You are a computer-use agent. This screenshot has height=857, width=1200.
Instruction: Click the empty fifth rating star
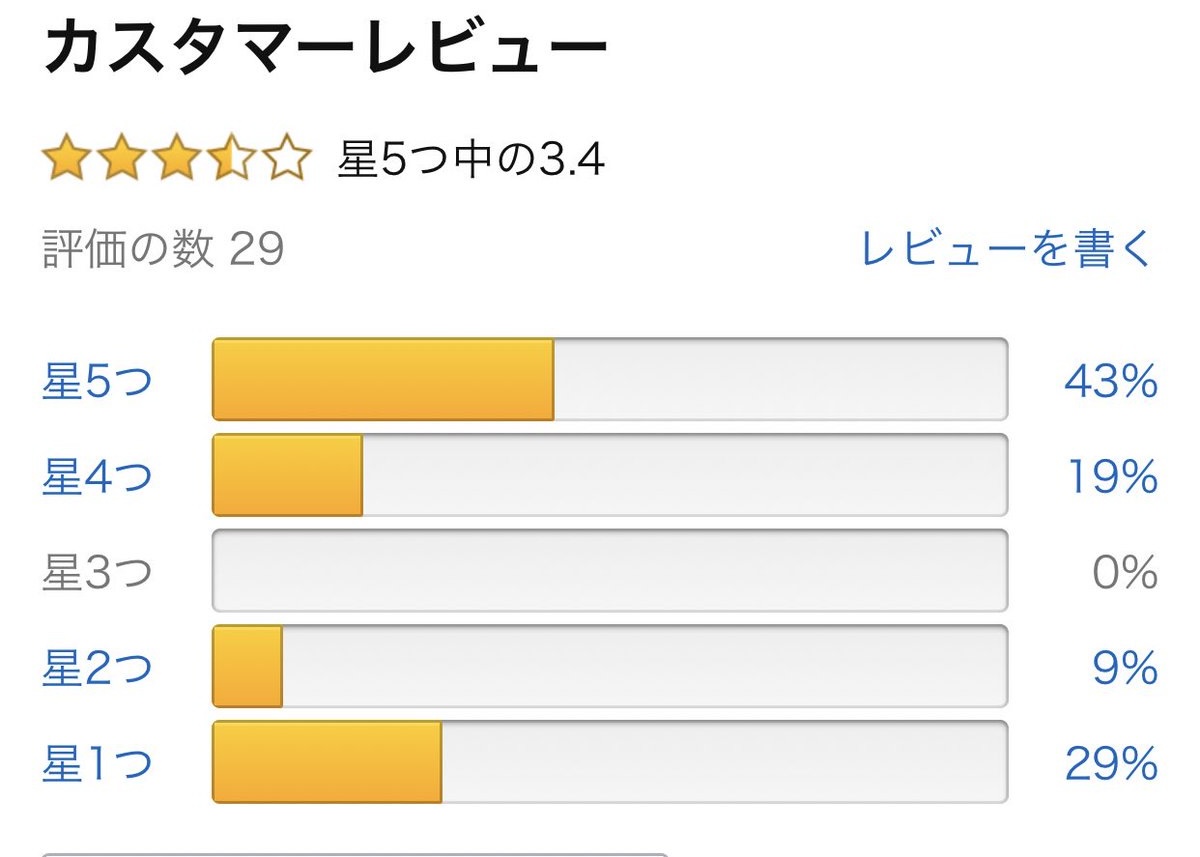pyautogui.click(x=287, y=160)
